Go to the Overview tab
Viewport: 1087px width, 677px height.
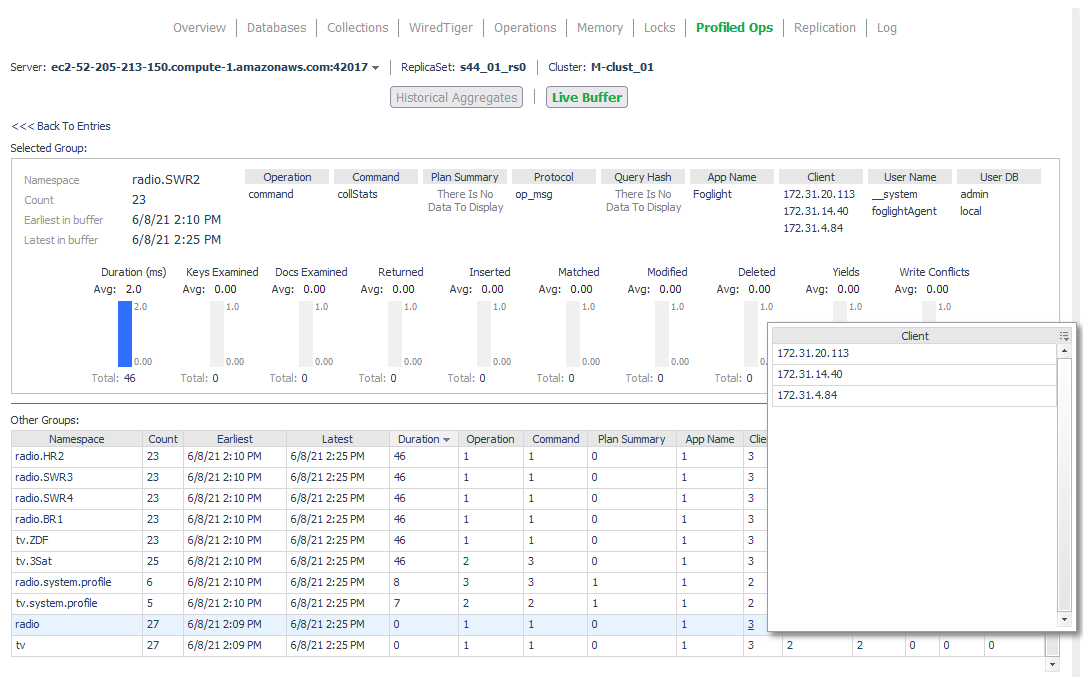pos(199,27)
